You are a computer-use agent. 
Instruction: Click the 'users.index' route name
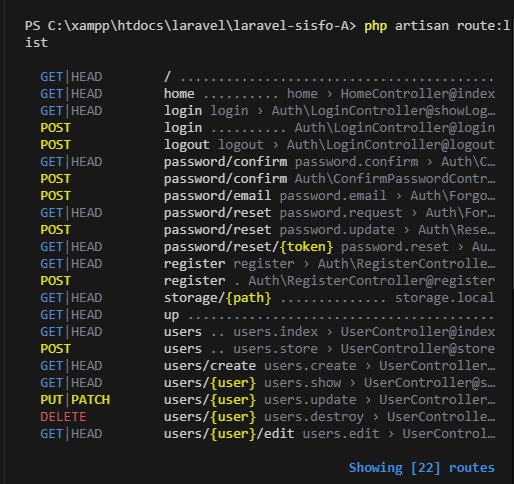[x=275, y=332]
